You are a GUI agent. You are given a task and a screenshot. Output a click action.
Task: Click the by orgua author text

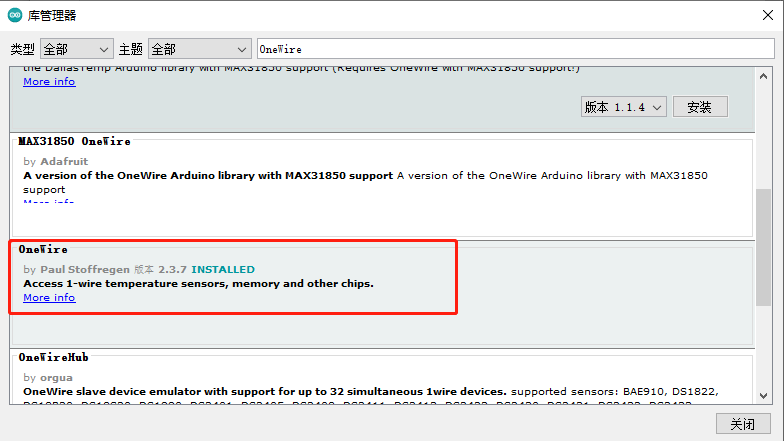[x=48, y=378]
